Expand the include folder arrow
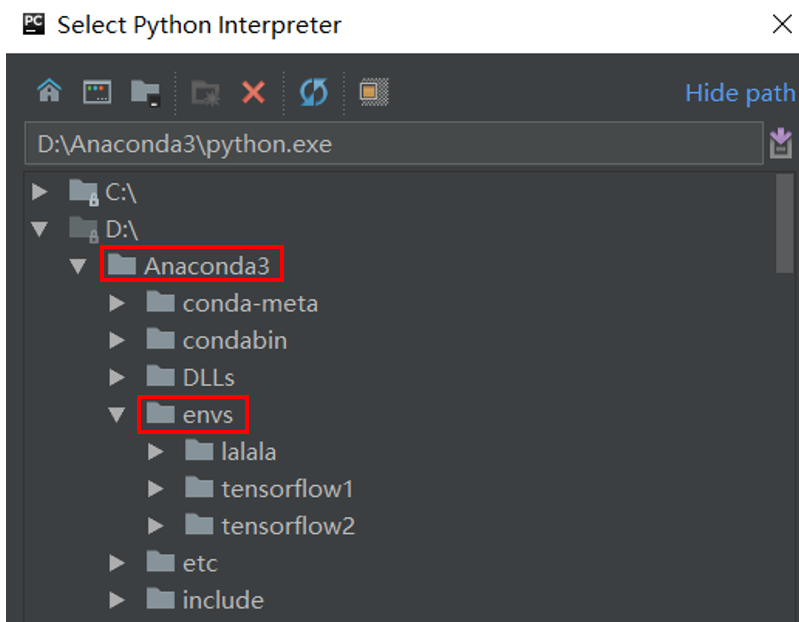The width and height of the screenshot is (799, 622). [117, 600]
